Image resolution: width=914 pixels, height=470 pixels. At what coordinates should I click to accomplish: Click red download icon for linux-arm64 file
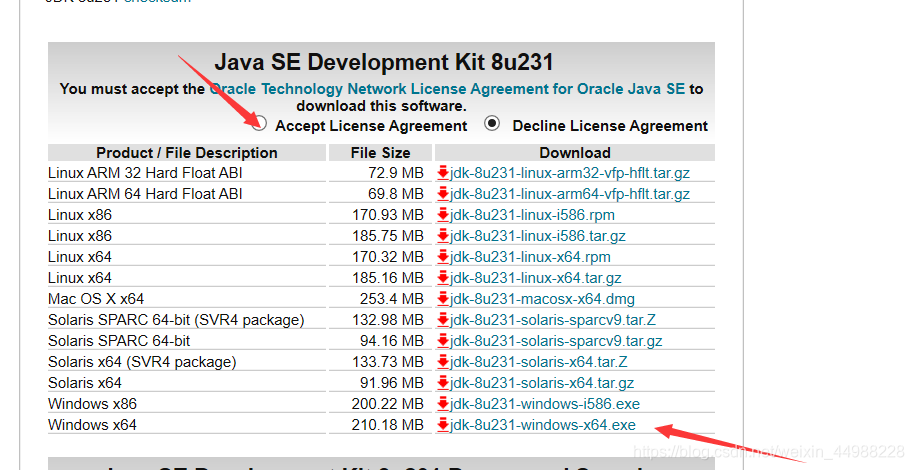pyautogui.click(x=443, y=194)
